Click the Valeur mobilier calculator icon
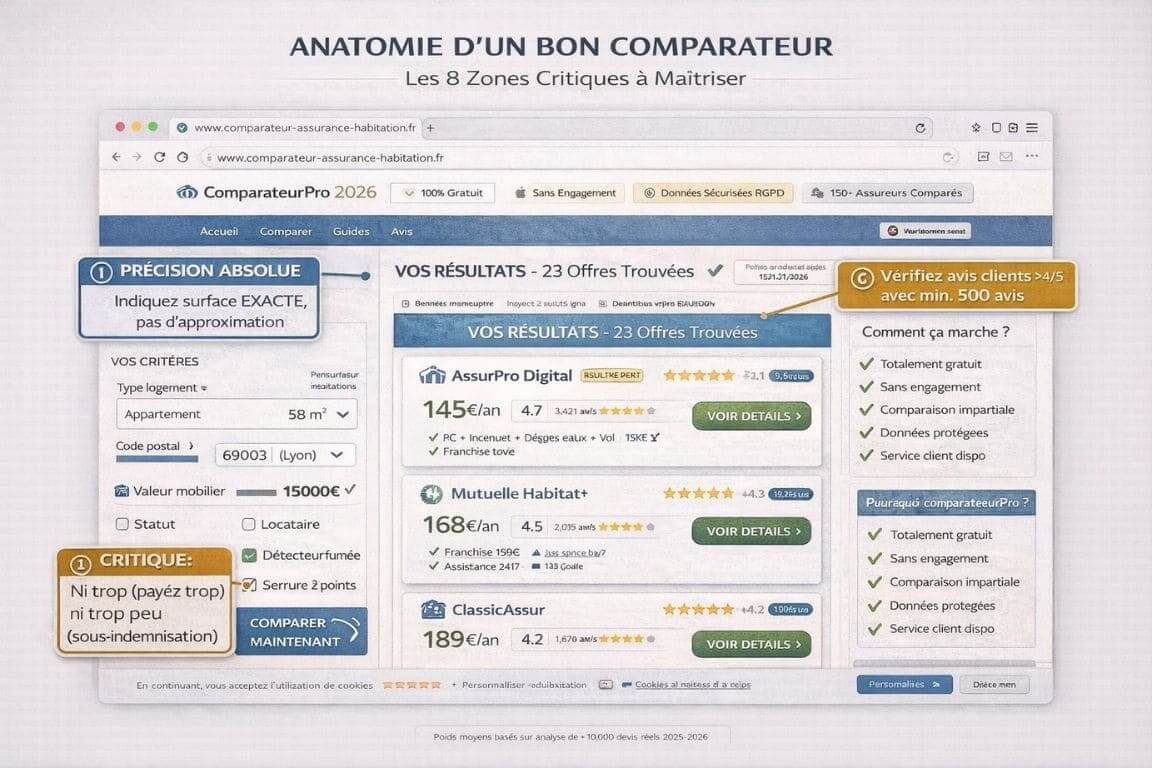Viewport: 1152px width, 768px height. coord(121,490)
